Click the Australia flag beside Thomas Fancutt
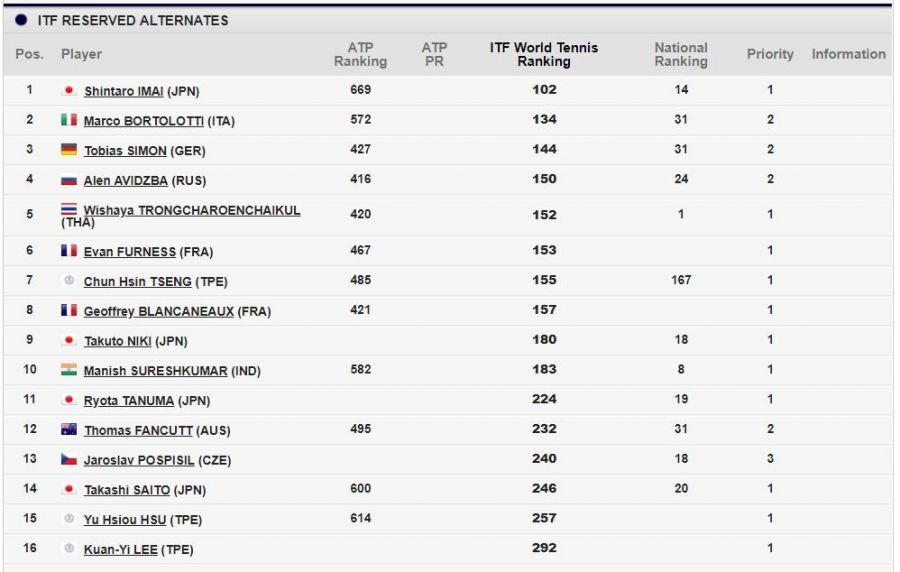Viewport: 900px width, 572px height. coord(69,430)
